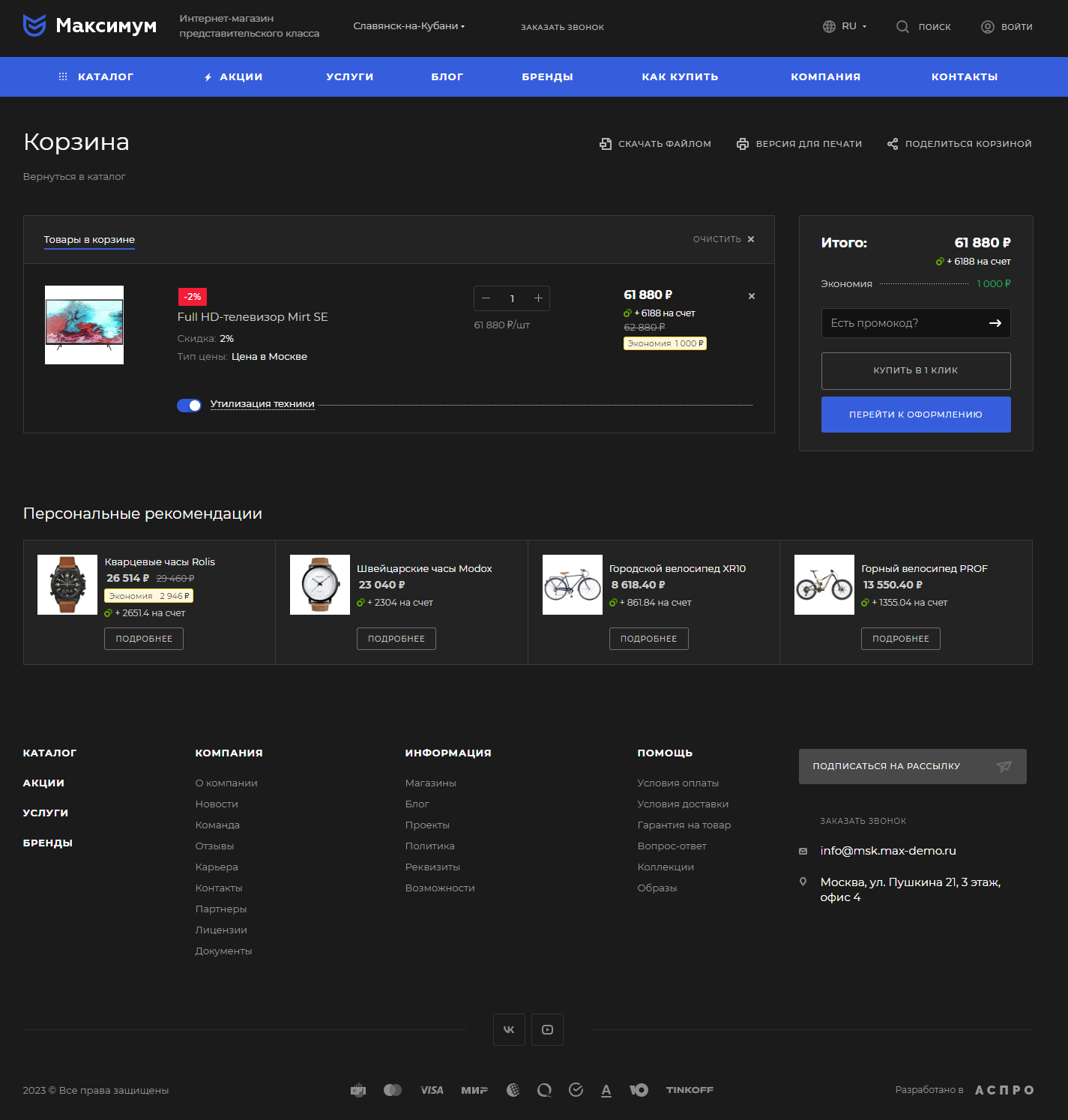Click Вернуться в каталог link
The height and width of the screenshot is (1120, 1068).
coord(74,177)
